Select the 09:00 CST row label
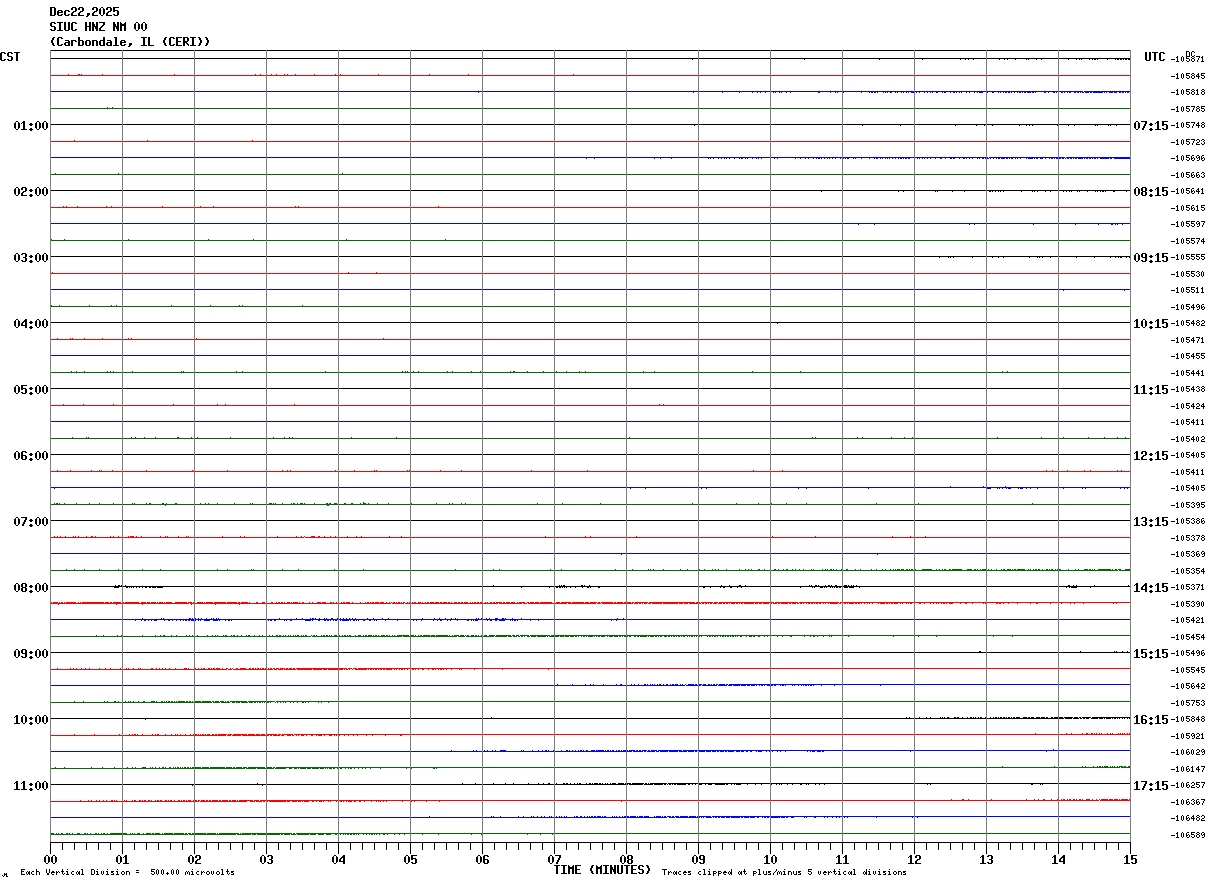This screenshot has width=1210, height=886. [x=31, y=653]
